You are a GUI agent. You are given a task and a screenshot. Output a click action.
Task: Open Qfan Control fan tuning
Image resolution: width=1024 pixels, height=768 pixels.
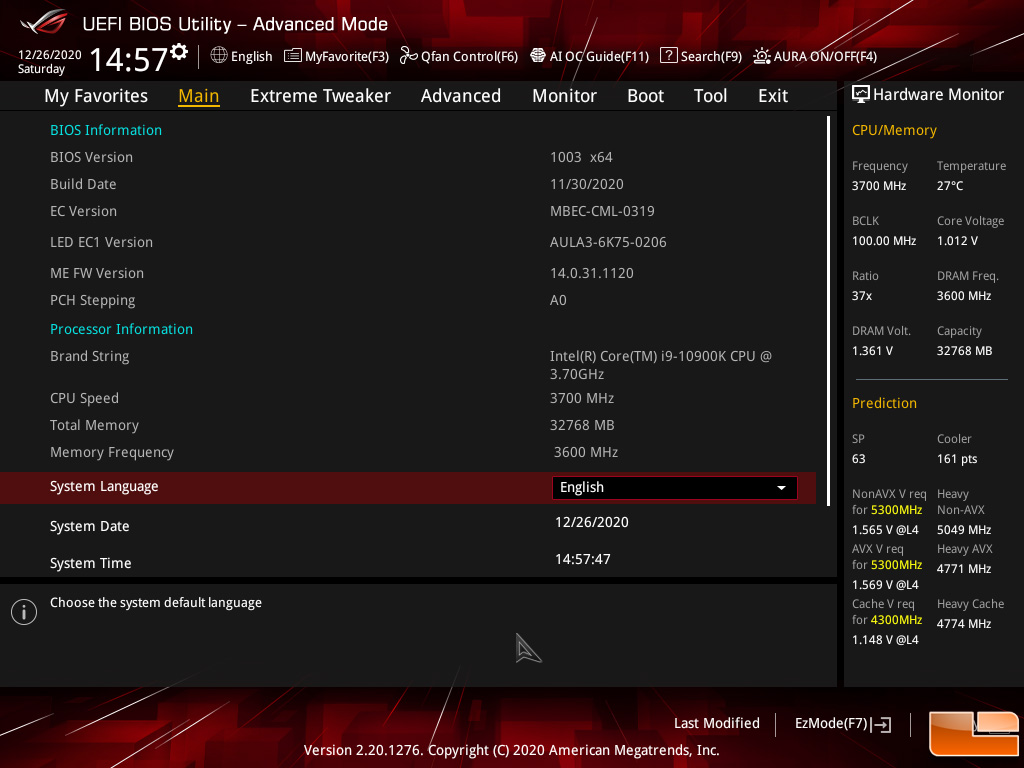pyautogui.click(x=459, y=56)
